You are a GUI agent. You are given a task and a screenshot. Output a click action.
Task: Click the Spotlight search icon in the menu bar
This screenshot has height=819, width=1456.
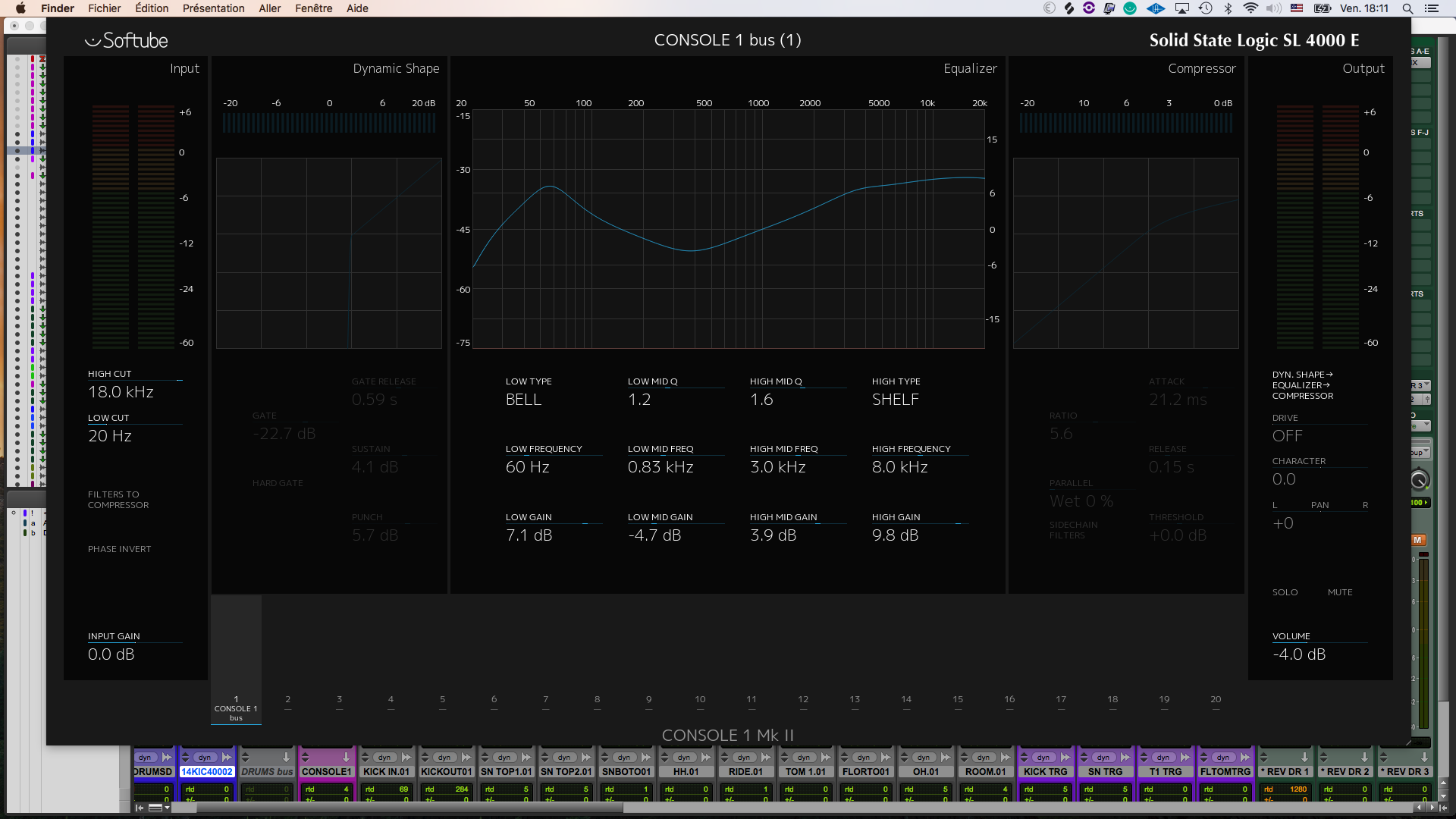pyautogui.click(x=1407, y=8)
